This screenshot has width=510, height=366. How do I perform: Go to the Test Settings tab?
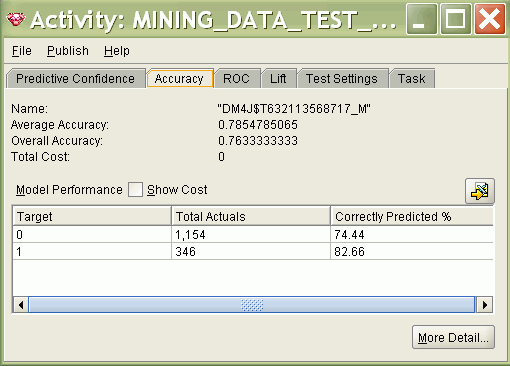click(342, 79)
